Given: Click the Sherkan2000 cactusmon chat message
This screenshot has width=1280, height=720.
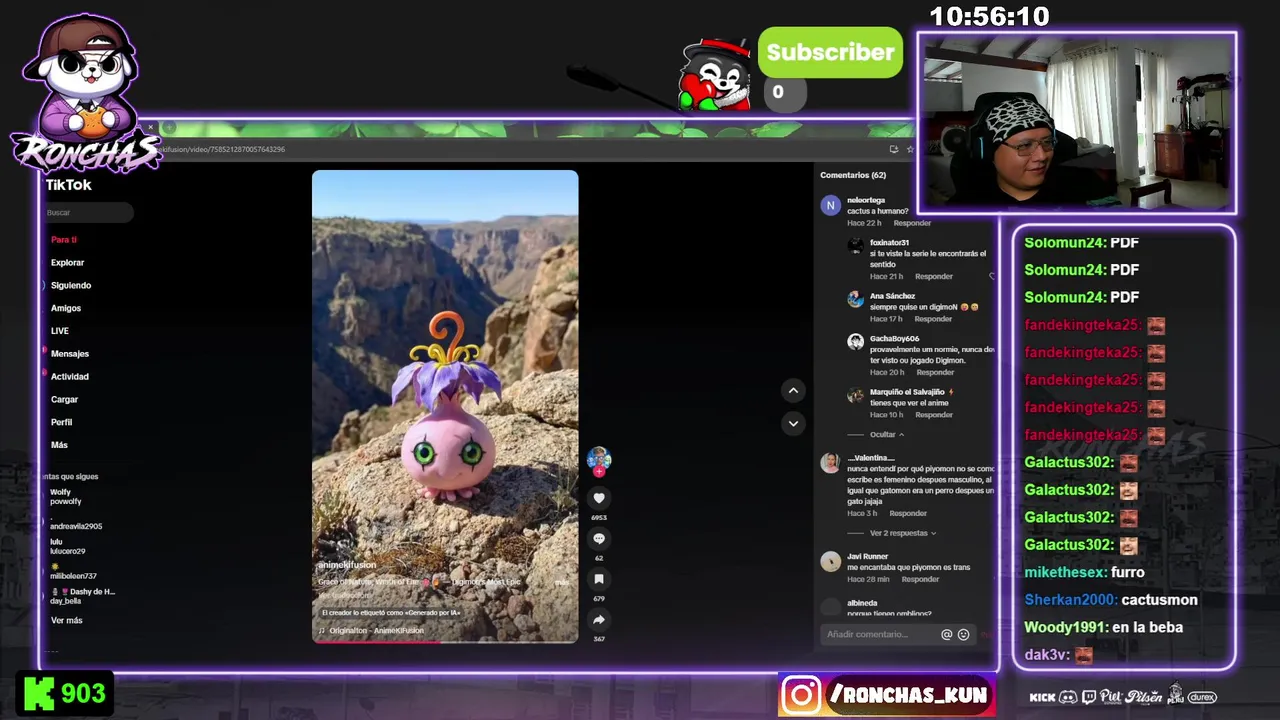Looking at the screenshot, I should coord(1111,600).
